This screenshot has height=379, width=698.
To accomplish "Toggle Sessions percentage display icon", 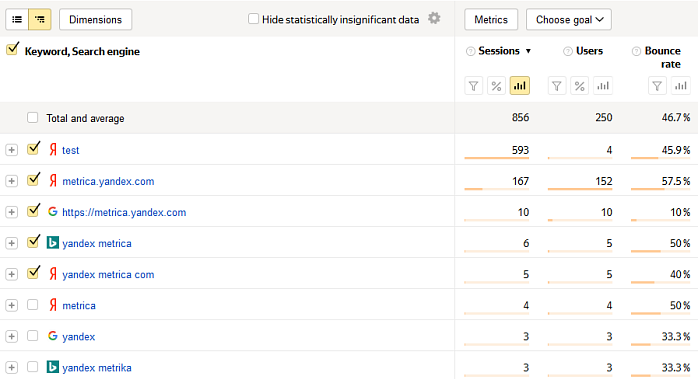I will click(x=496, y=86).
